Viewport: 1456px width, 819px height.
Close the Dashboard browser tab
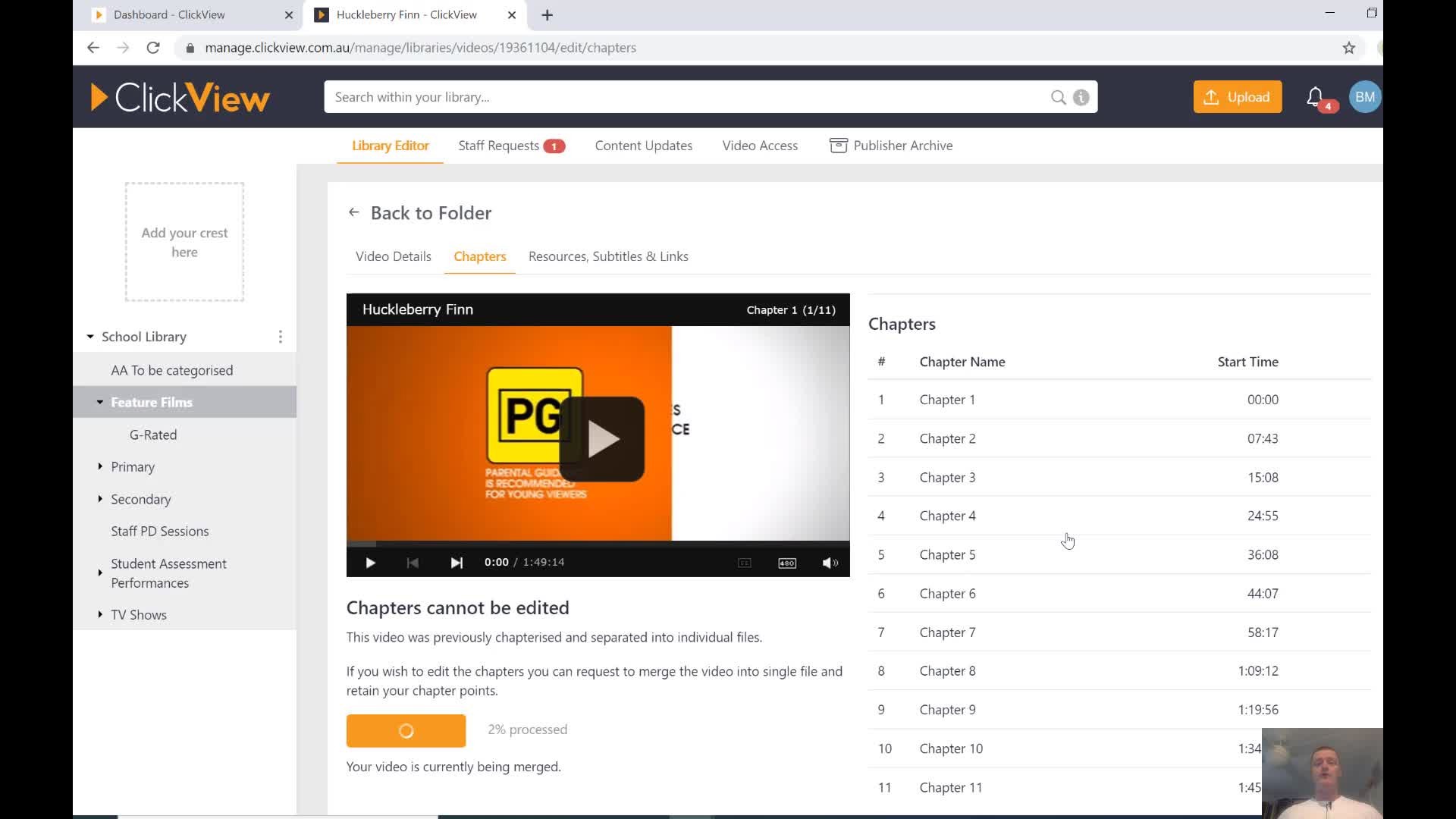point(289,15)
